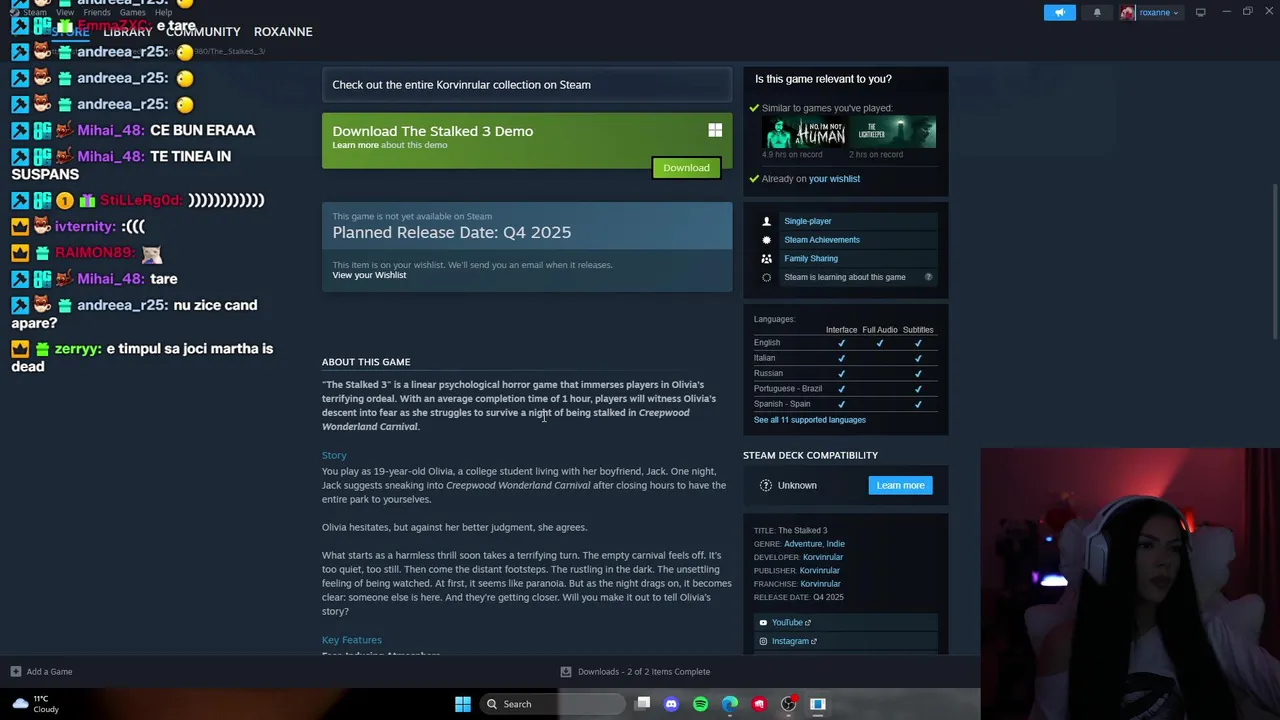The image size is (1280, 720).
Task: Open Discord from the taskbar
Action: pos(671,704)
